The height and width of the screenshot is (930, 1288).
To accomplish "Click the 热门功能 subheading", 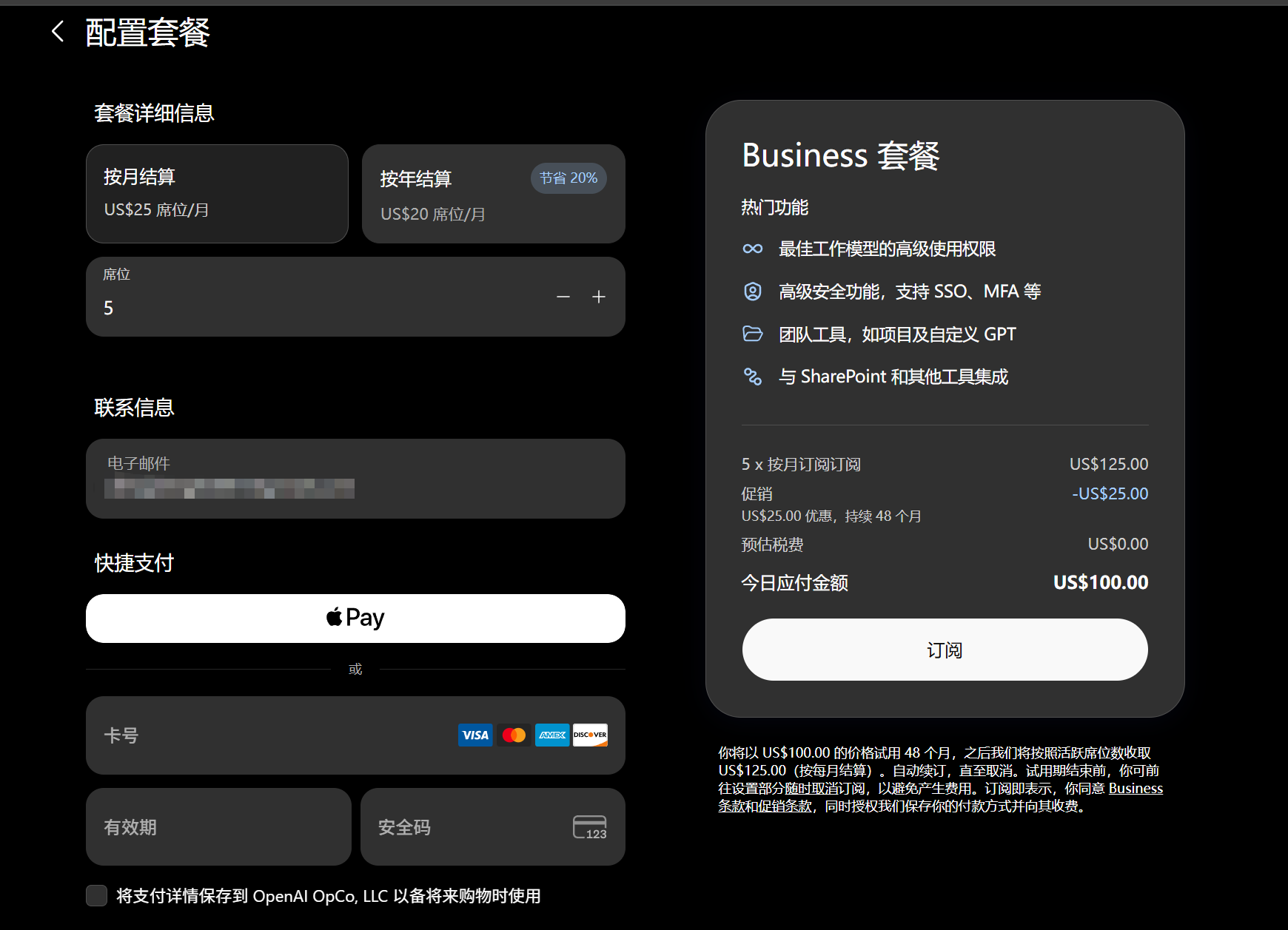I will 775,207.
